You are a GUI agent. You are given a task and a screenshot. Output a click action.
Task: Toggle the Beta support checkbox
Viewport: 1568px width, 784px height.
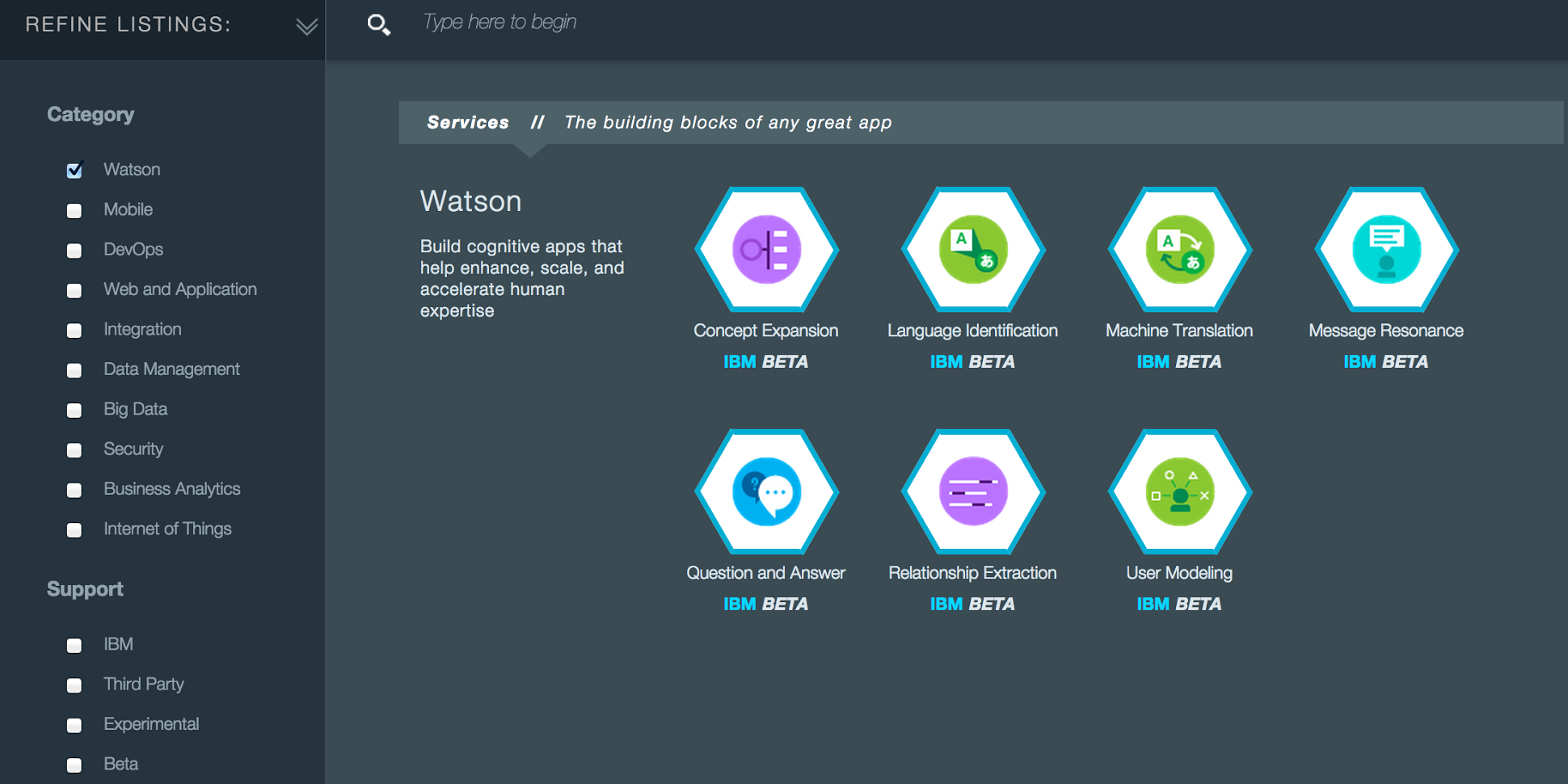(74, 765)
